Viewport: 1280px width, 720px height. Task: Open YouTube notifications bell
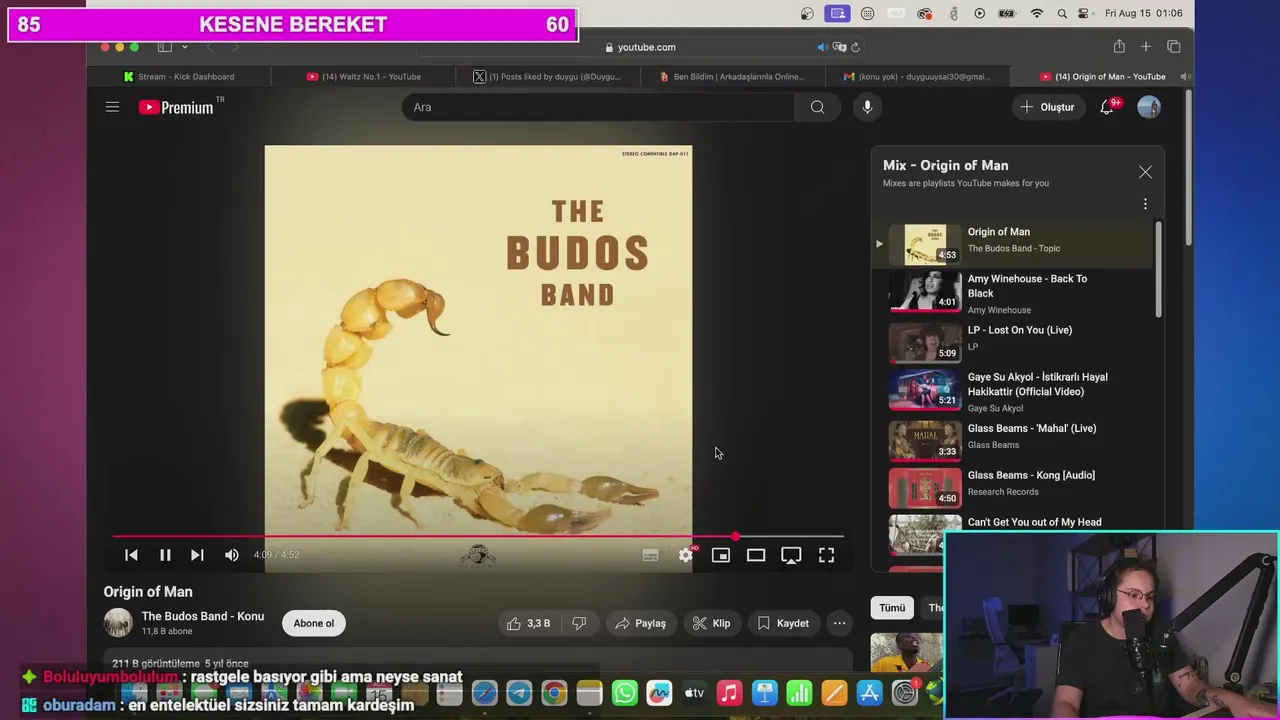(1107, 107)
